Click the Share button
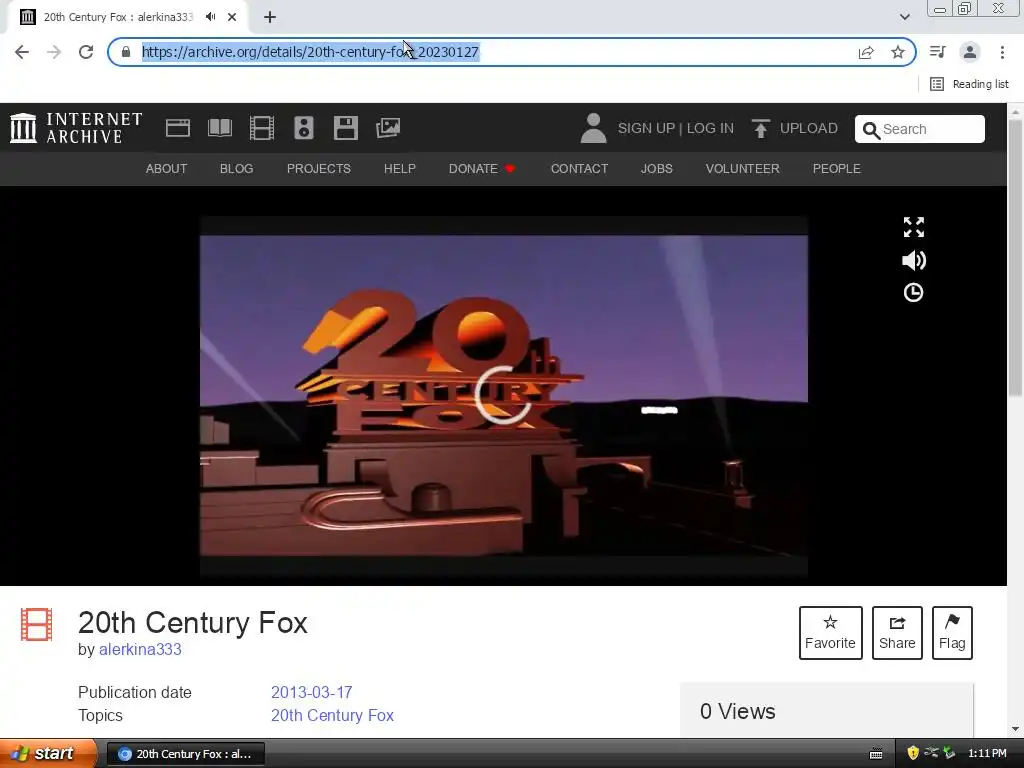 coord(897,633)
